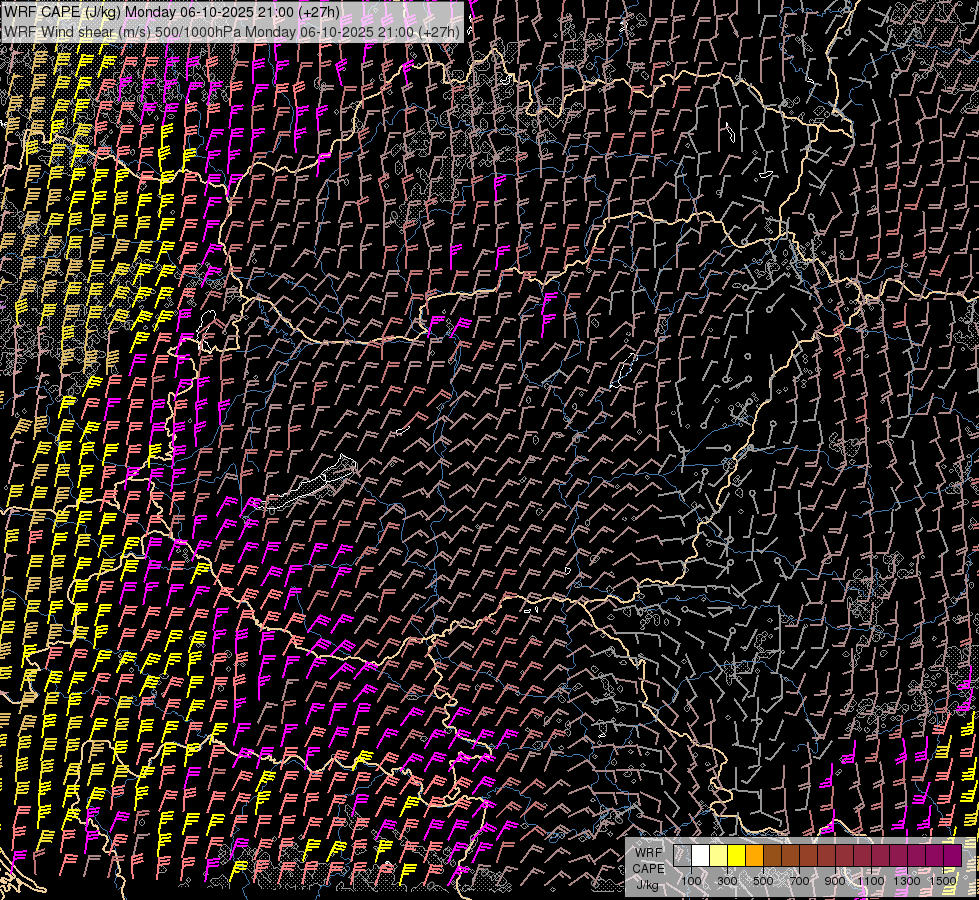
Task: Pick the white swatch in the CAPE legend
Action: [700, 855]
